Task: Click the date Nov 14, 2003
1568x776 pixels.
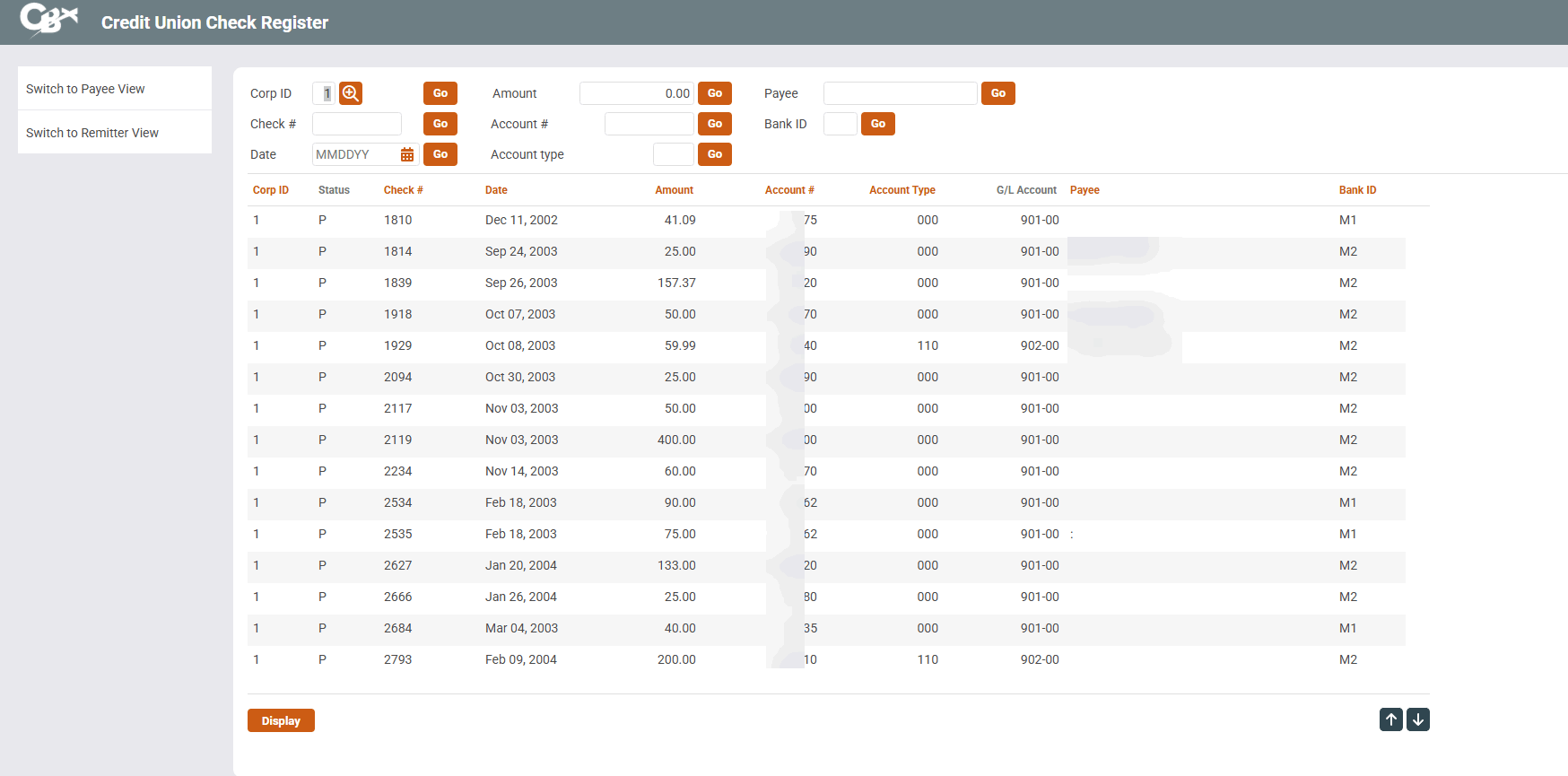Action: [521, 471]
